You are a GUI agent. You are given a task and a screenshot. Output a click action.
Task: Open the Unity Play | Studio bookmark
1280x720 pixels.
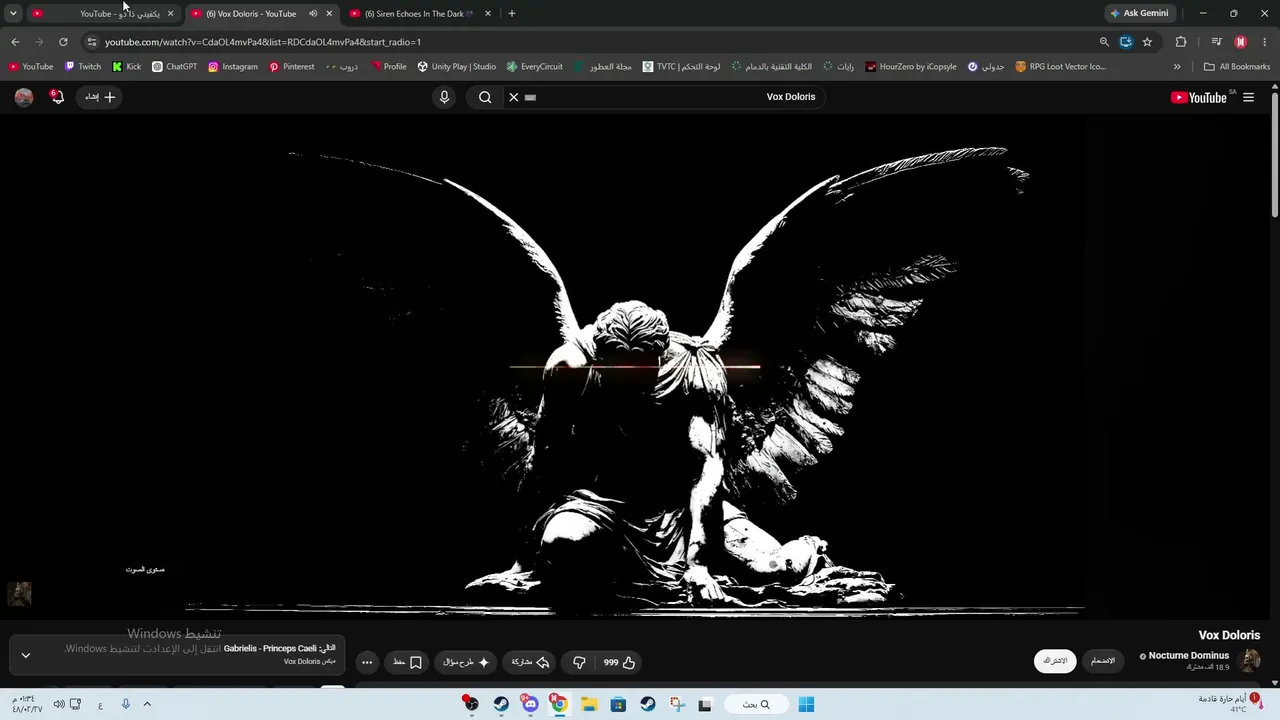pos(457,67)
